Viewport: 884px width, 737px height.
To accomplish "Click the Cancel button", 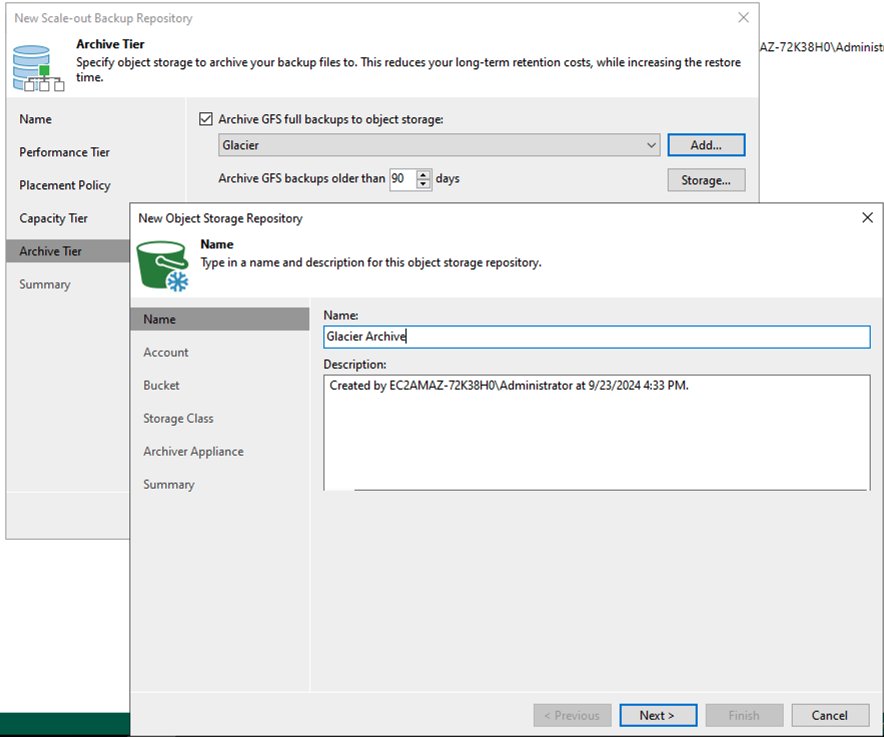I will (x=830, y=715).
